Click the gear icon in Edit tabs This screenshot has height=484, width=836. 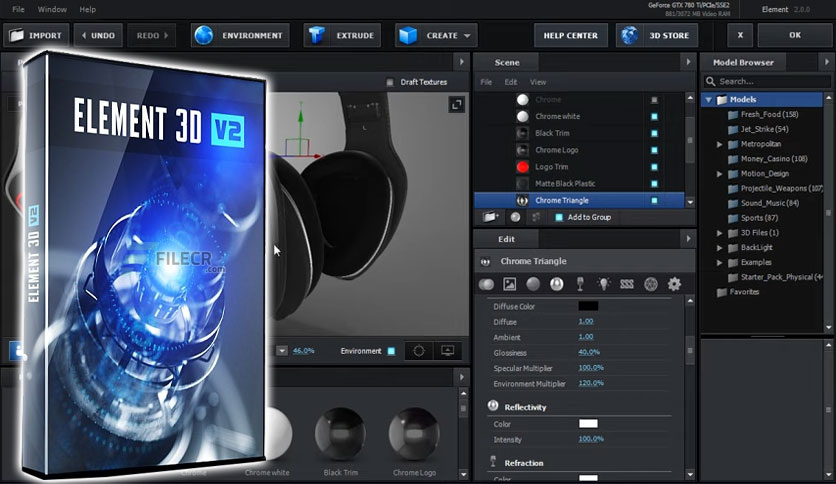pyautogui.click(x=674, y=284)
